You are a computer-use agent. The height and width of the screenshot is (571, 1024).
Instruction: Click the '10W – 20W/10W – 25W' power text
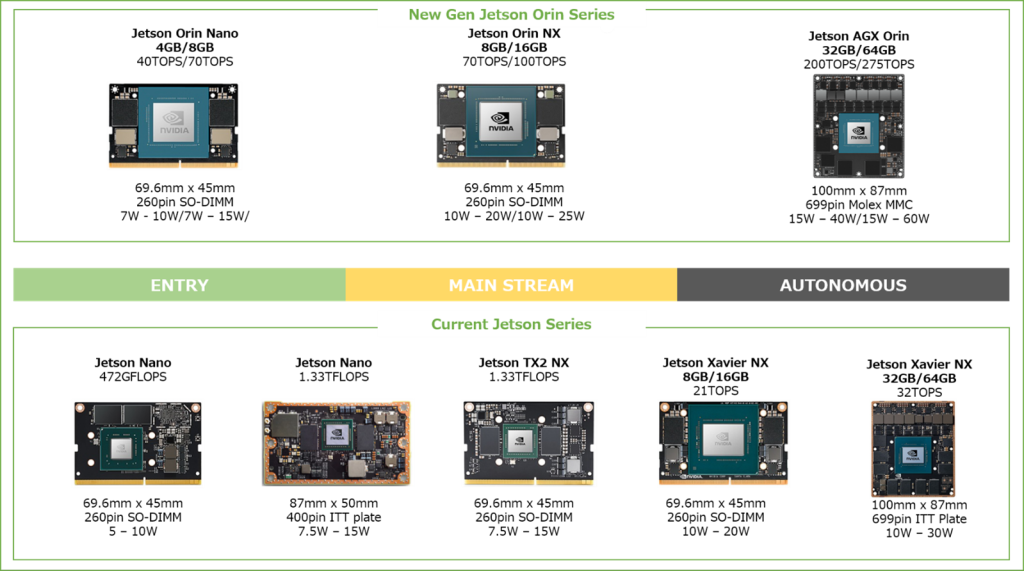tap(514, 216)
